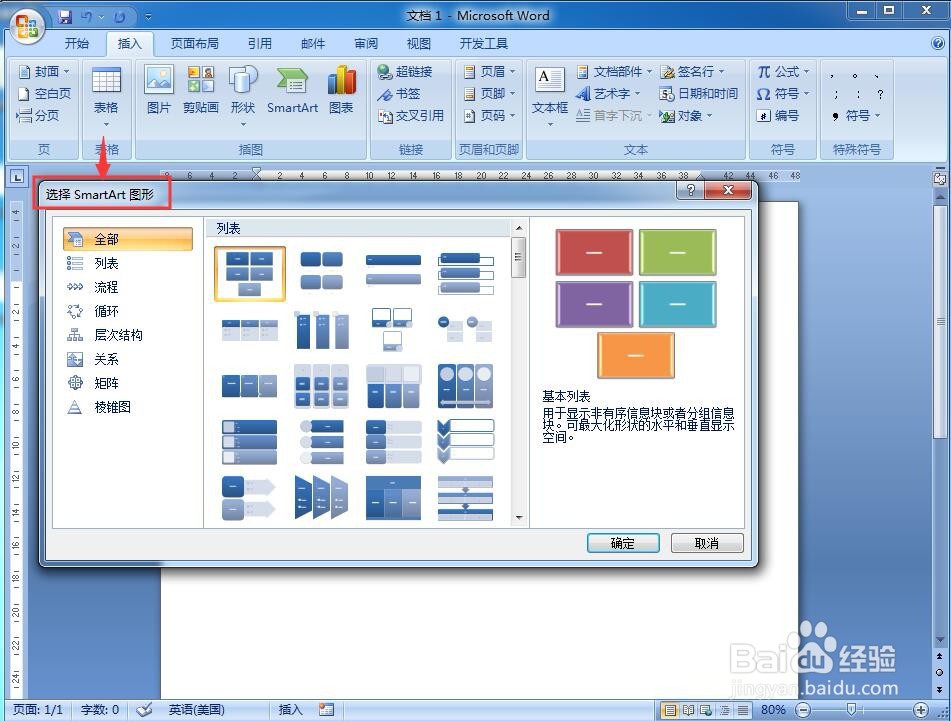Click the zoom out minus button
Image resolution: width=951 pixels, height=721 pixels.
[x=802, y=709]
